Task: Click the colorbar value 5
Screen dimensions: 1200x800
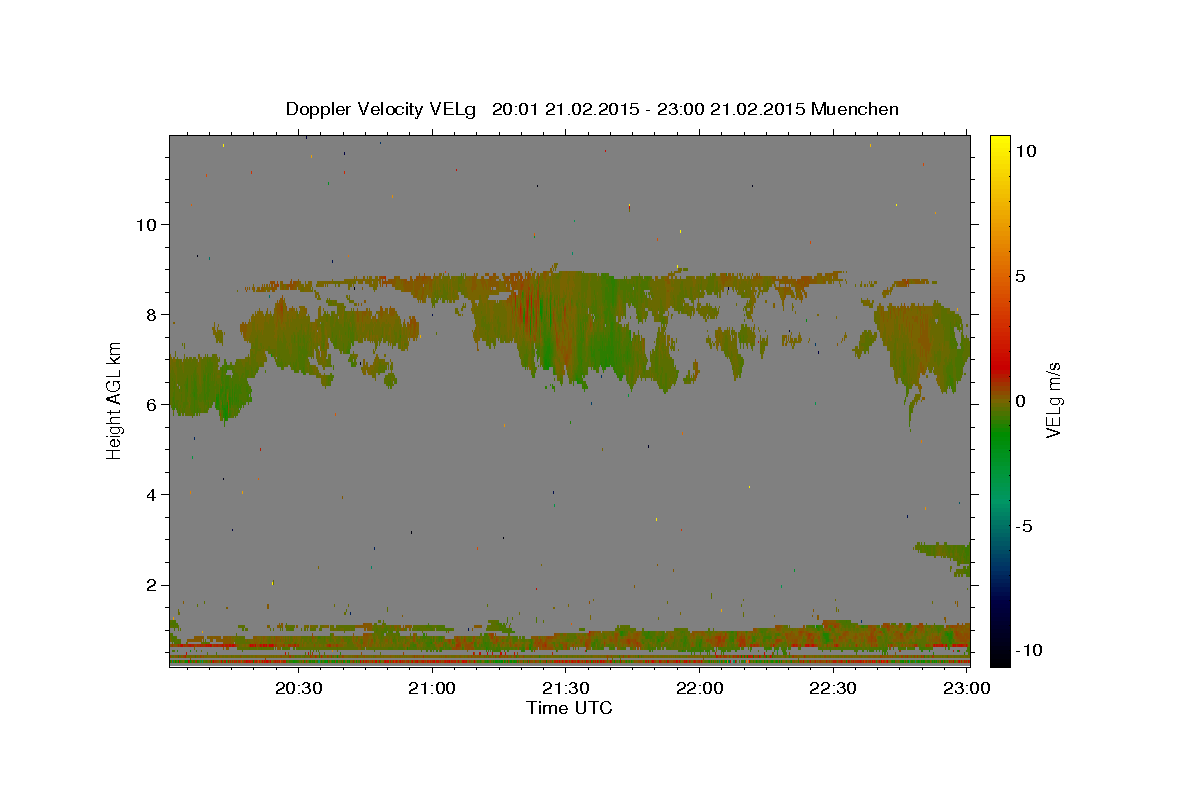Action: tap(1020, 276)
